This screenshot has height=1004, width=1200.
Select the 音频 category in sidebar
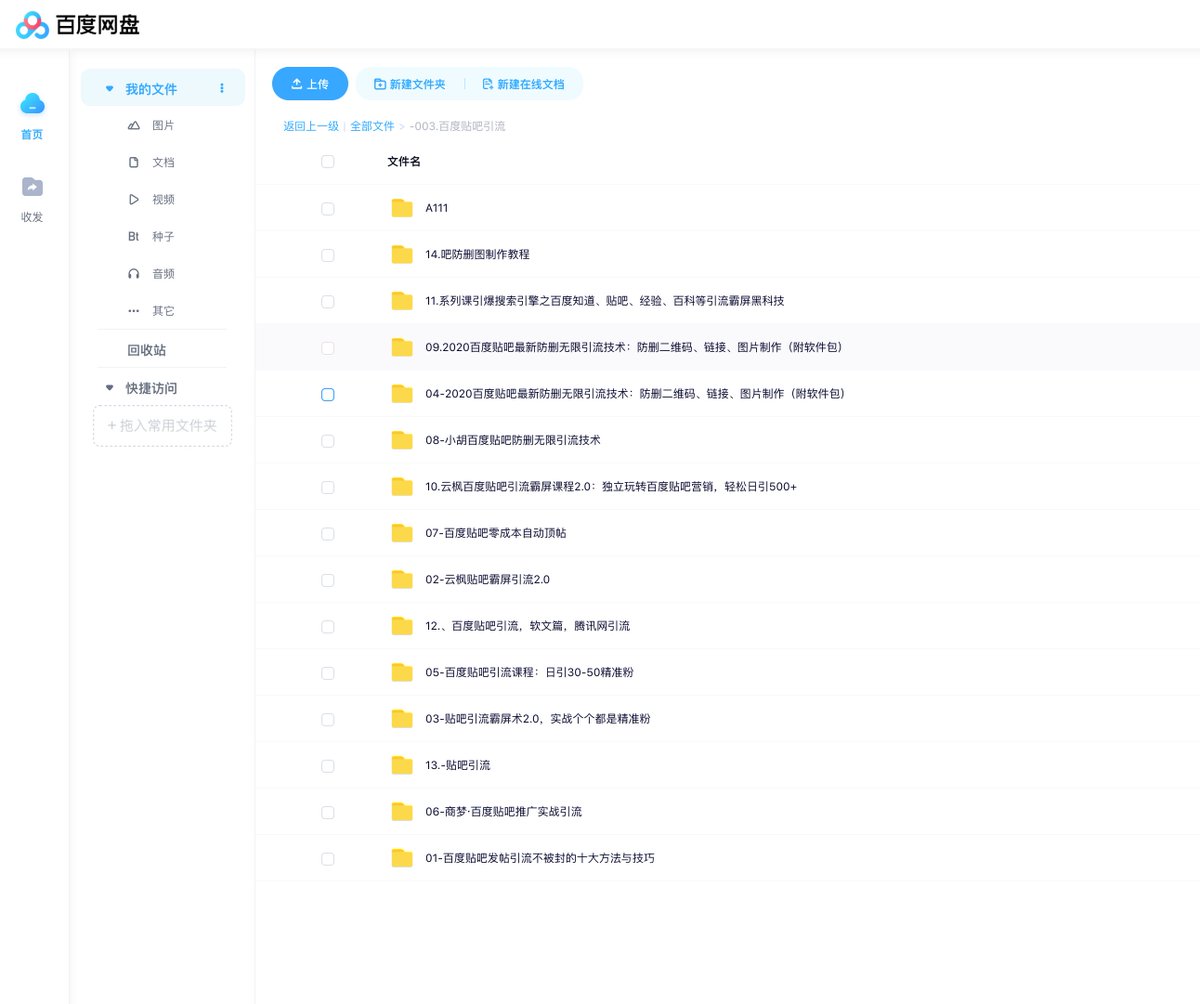[163, 273]
